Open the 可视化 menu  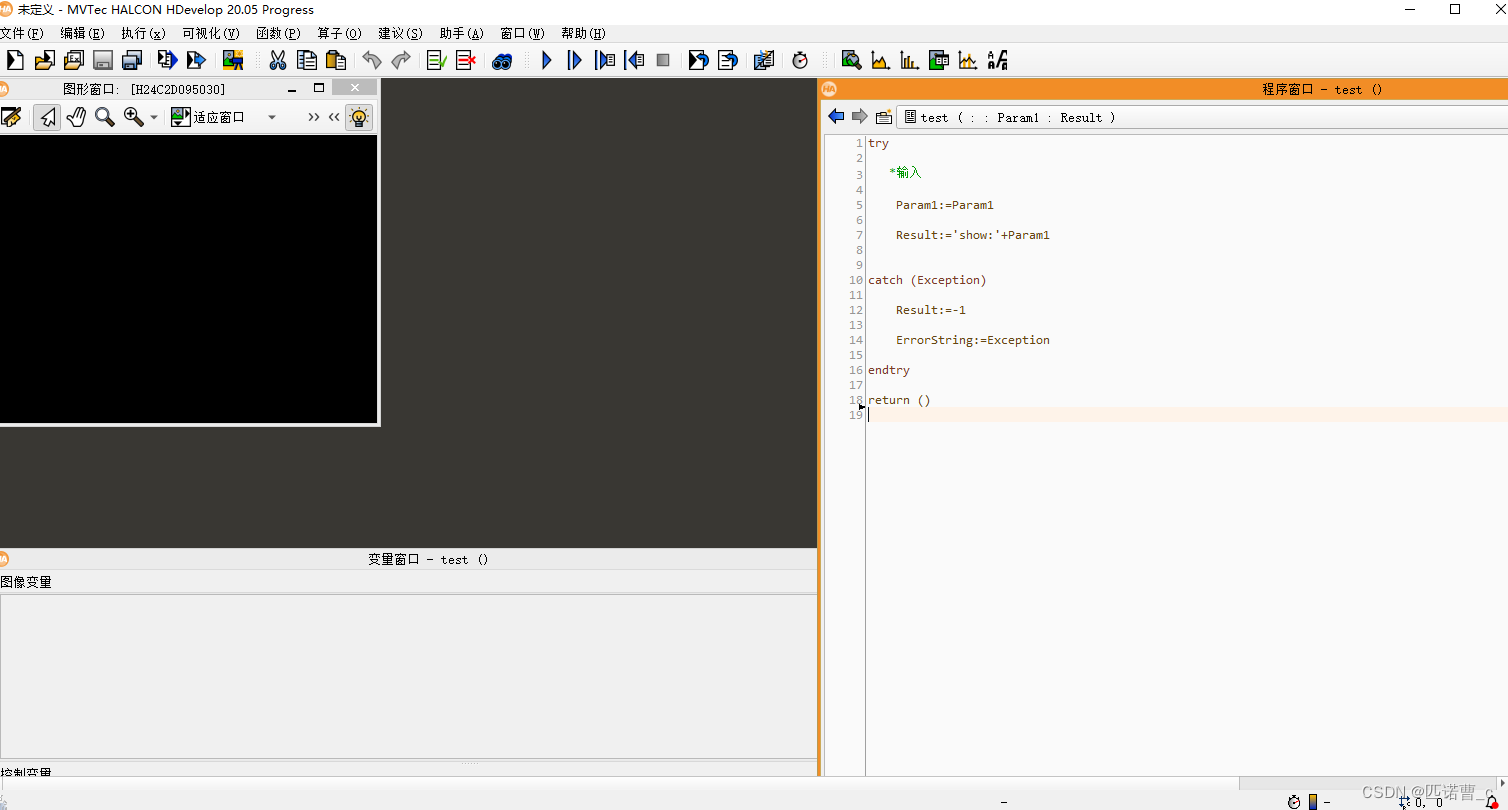click(x=211, y=33)
